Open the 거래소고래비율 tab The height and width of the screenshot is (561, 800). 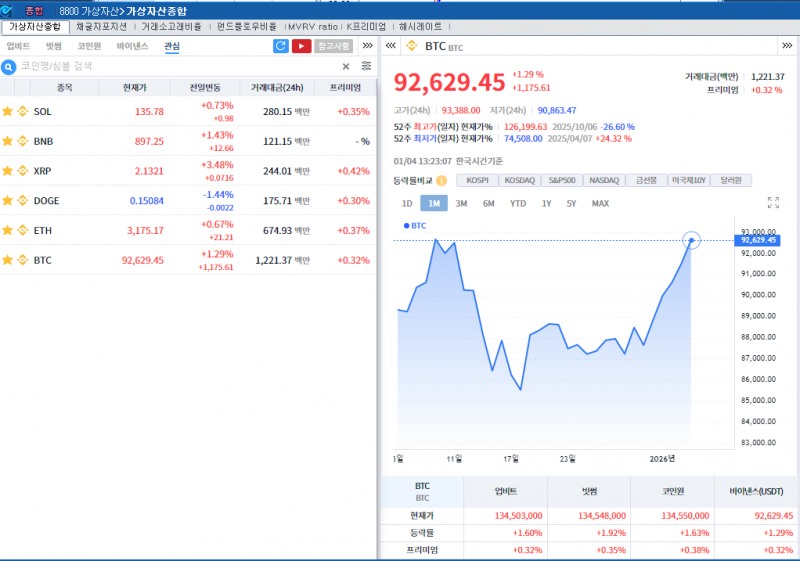point(171,27)
